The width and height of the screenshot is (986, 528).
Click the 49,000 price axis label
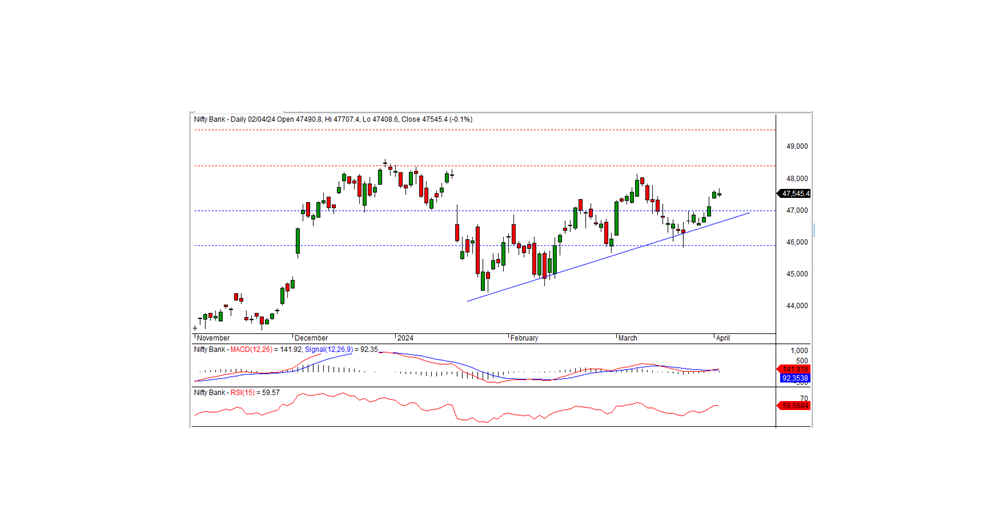797,146
